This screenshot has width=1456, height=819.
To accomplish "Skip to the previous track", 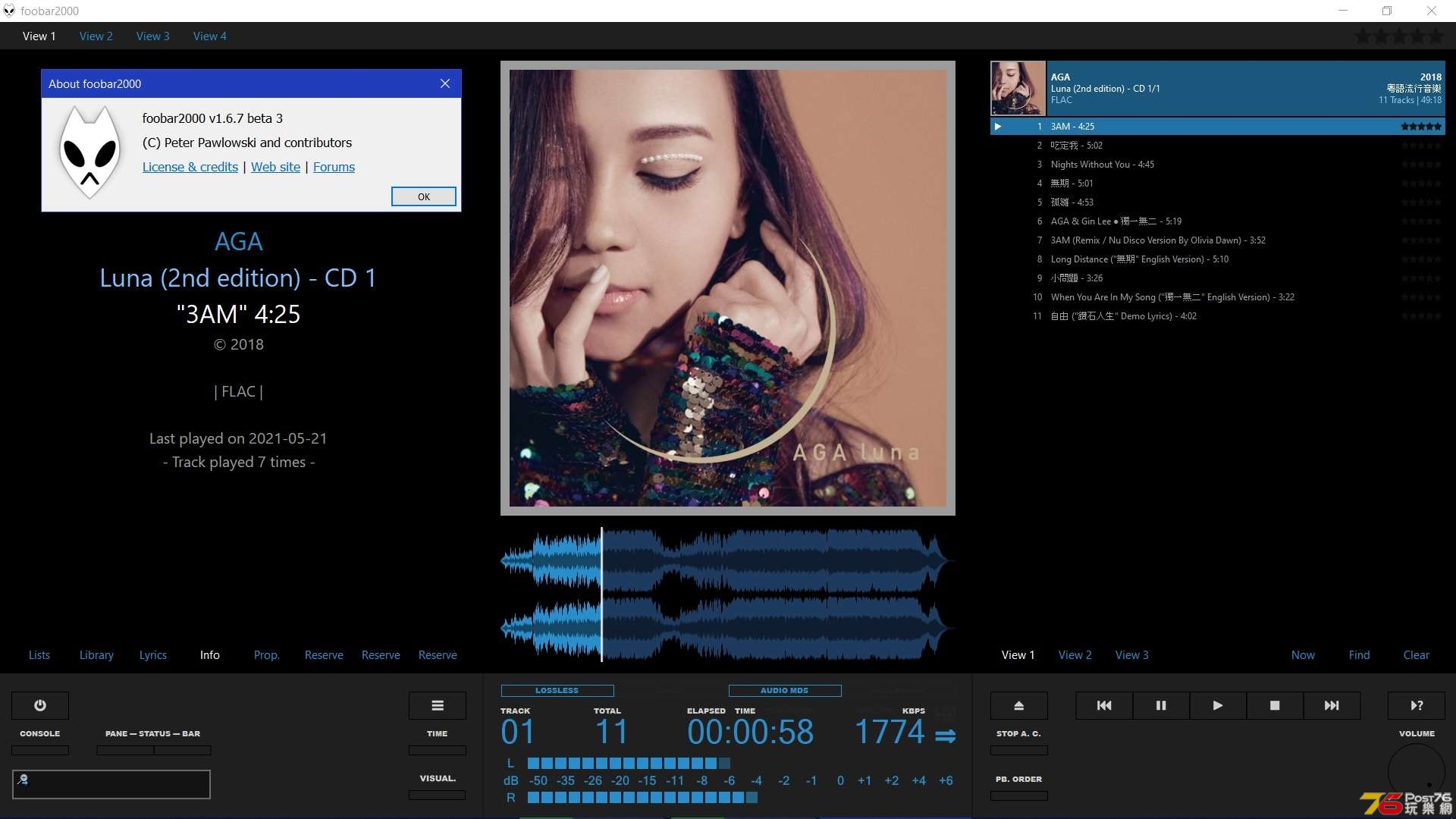I will pos(1104,705).
